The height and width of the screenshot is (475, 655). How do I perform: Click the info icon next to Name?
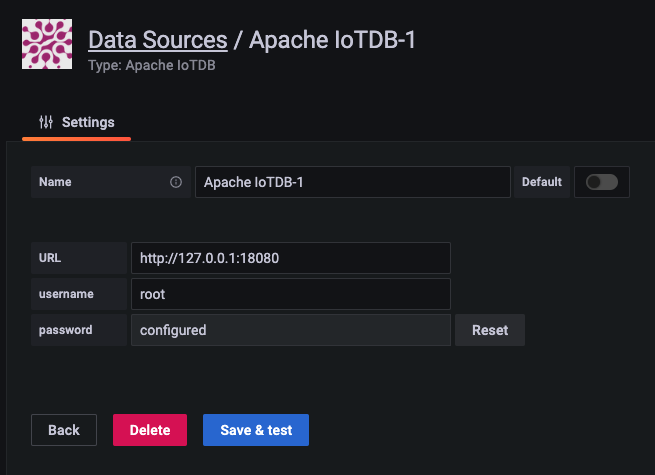176,182
